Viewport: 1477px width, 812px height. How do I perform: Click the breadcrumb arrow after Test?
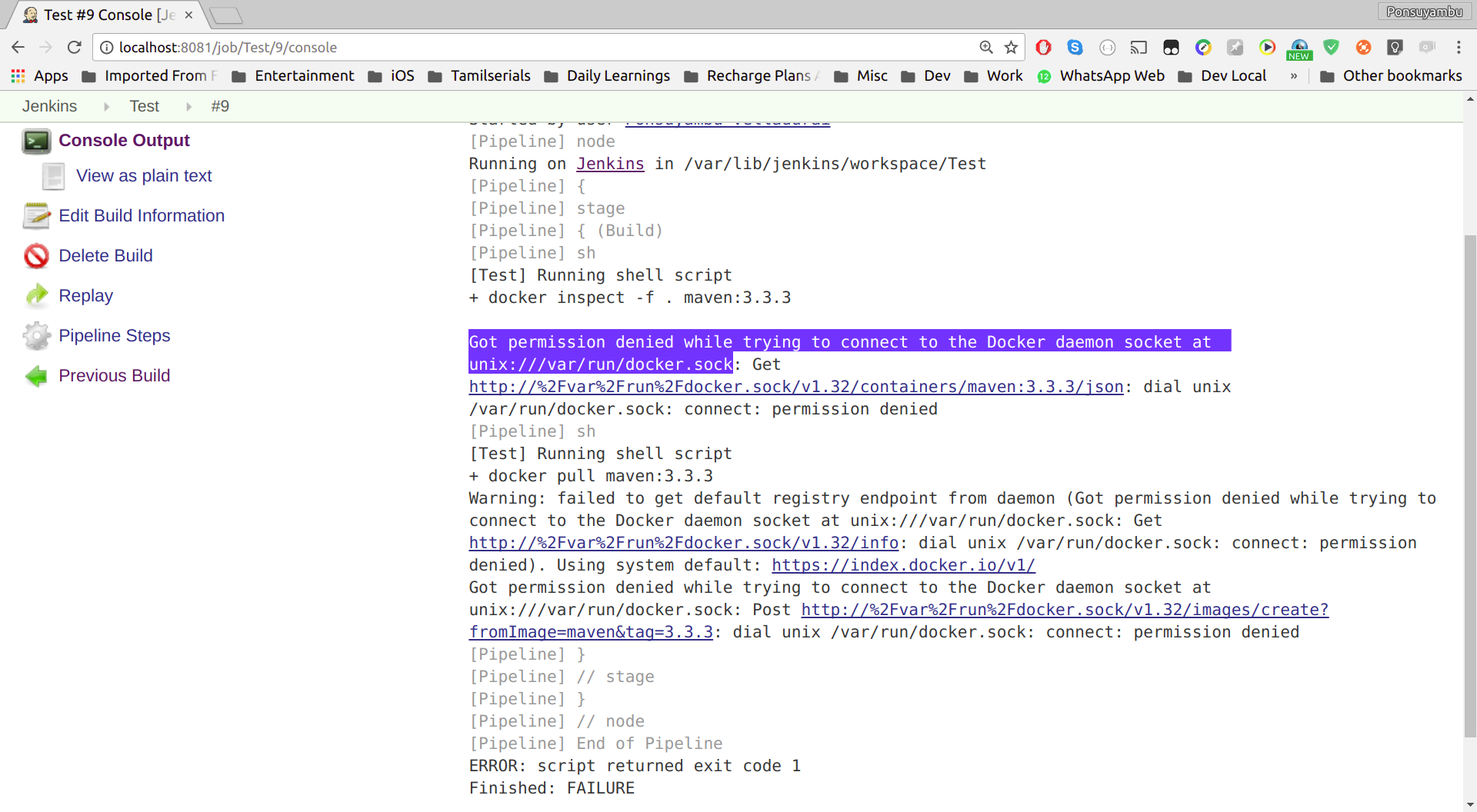coord(189,106)
